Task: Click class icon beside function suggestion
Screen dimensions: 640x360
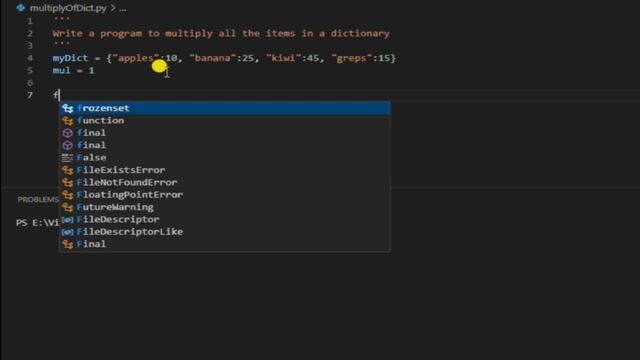Action: click(68, 121)
